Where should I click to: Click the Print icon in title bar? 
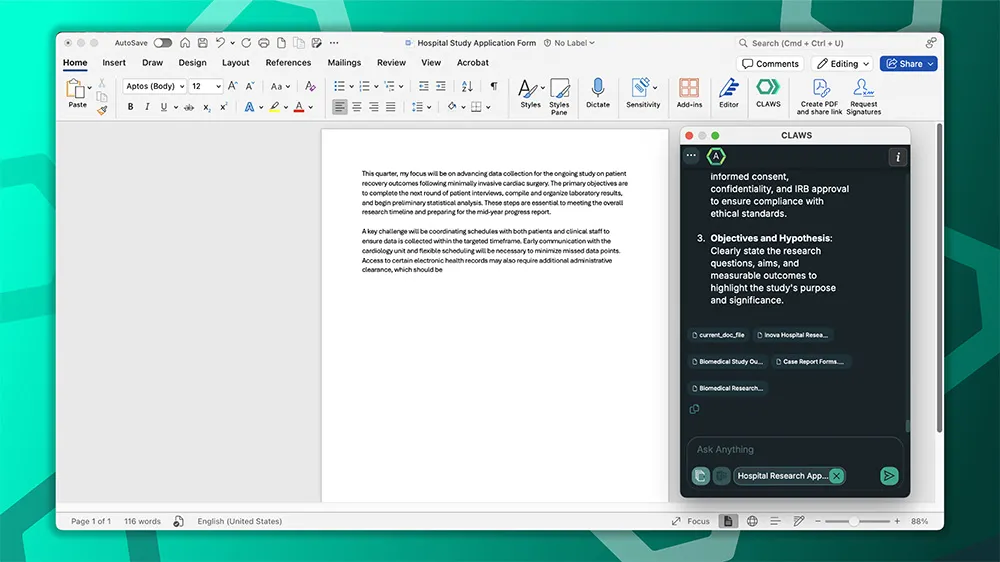[263, 43]
